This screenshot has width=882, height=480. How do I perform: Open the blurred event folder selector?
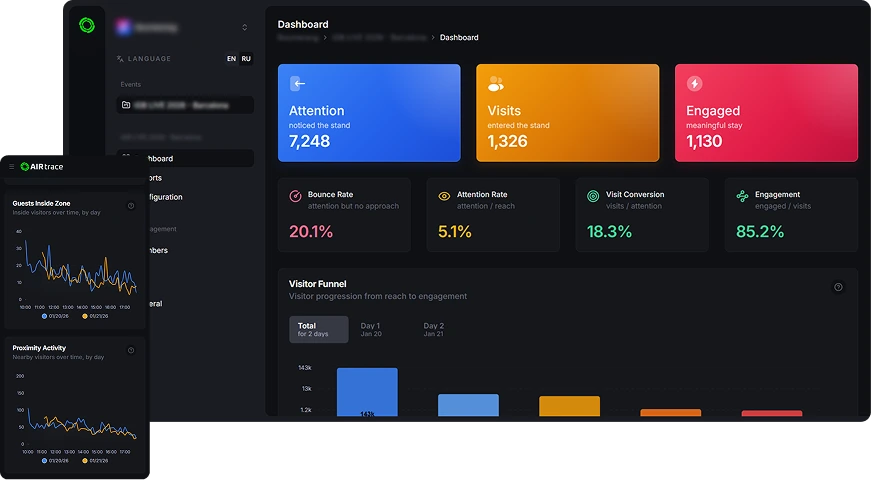click(184, 105)
